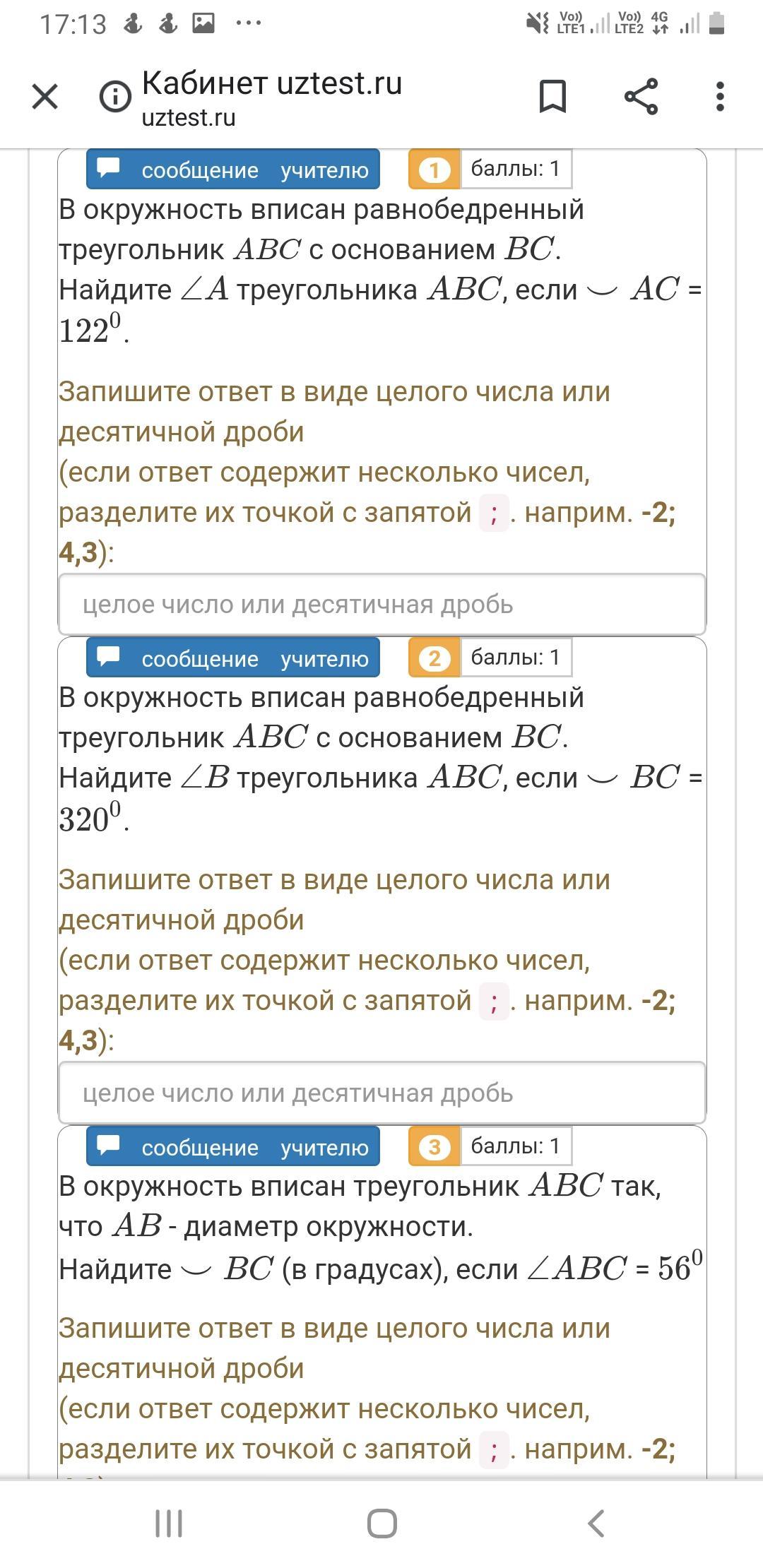
Task: Bookmark the uztest.ru page
Action: [x=552, y=96]
